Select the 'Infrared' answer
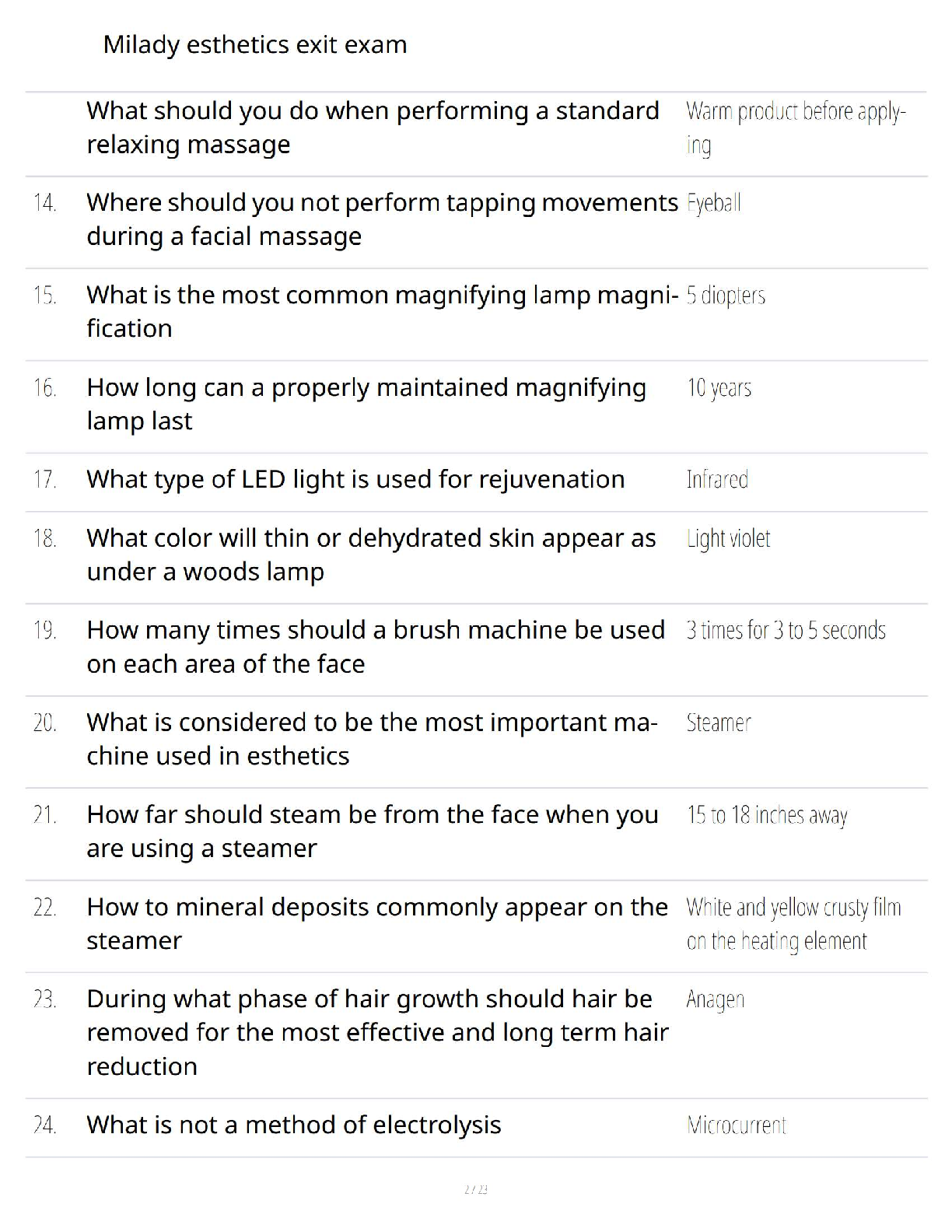The height and width of the screenshot is (1232, 952). coord(717,479)
